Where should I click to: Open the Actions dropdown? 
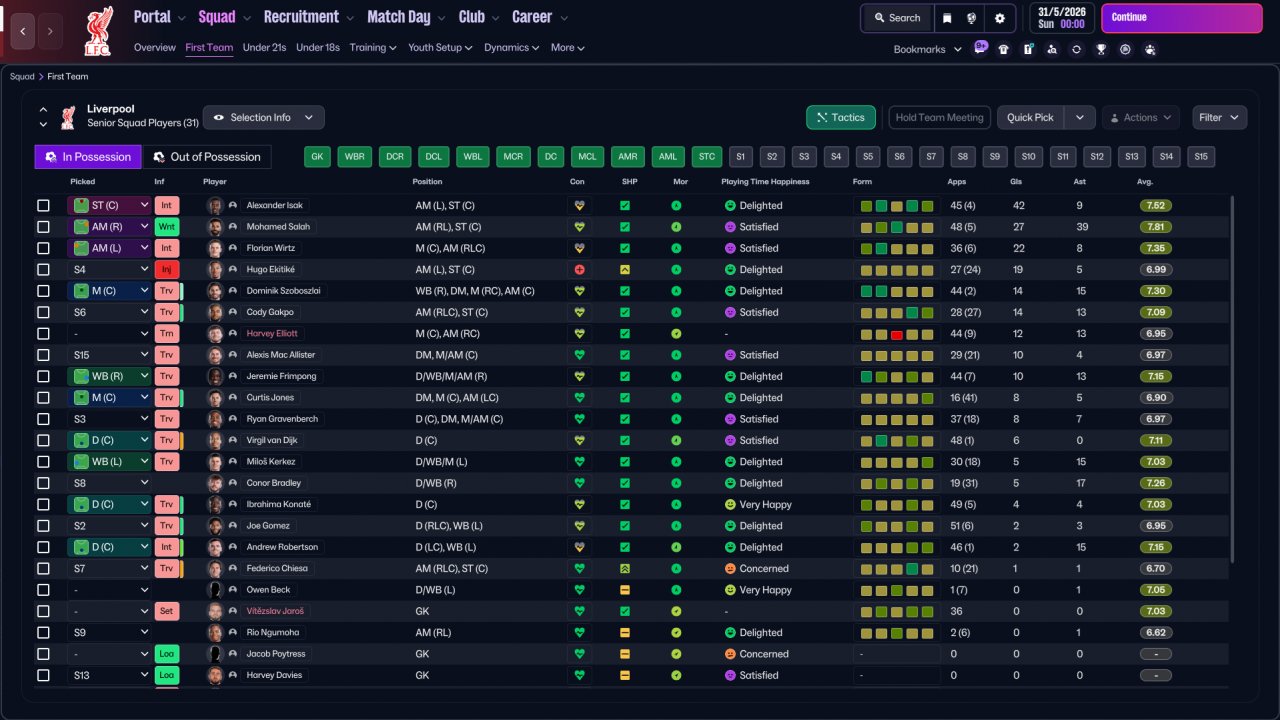(x=1141, y=118)
